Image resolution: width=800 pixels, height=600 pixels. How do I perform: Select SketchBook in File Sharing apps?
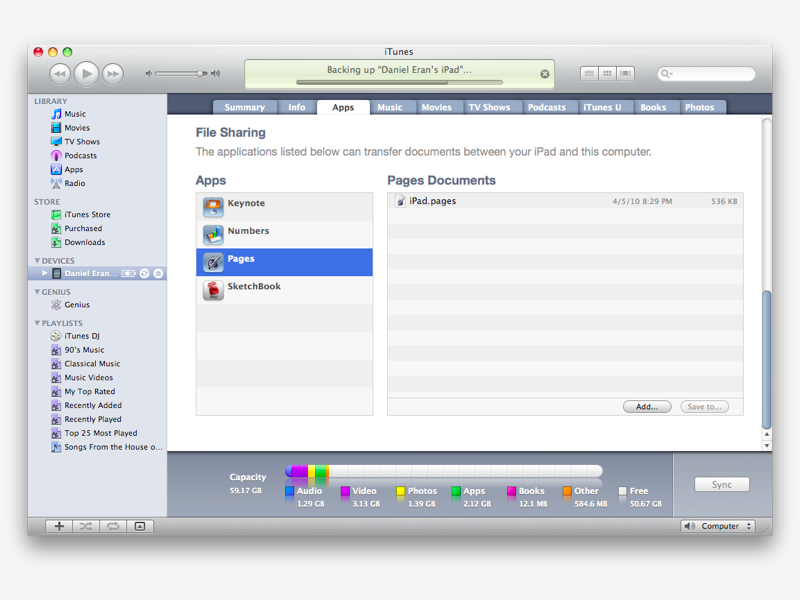285,290
